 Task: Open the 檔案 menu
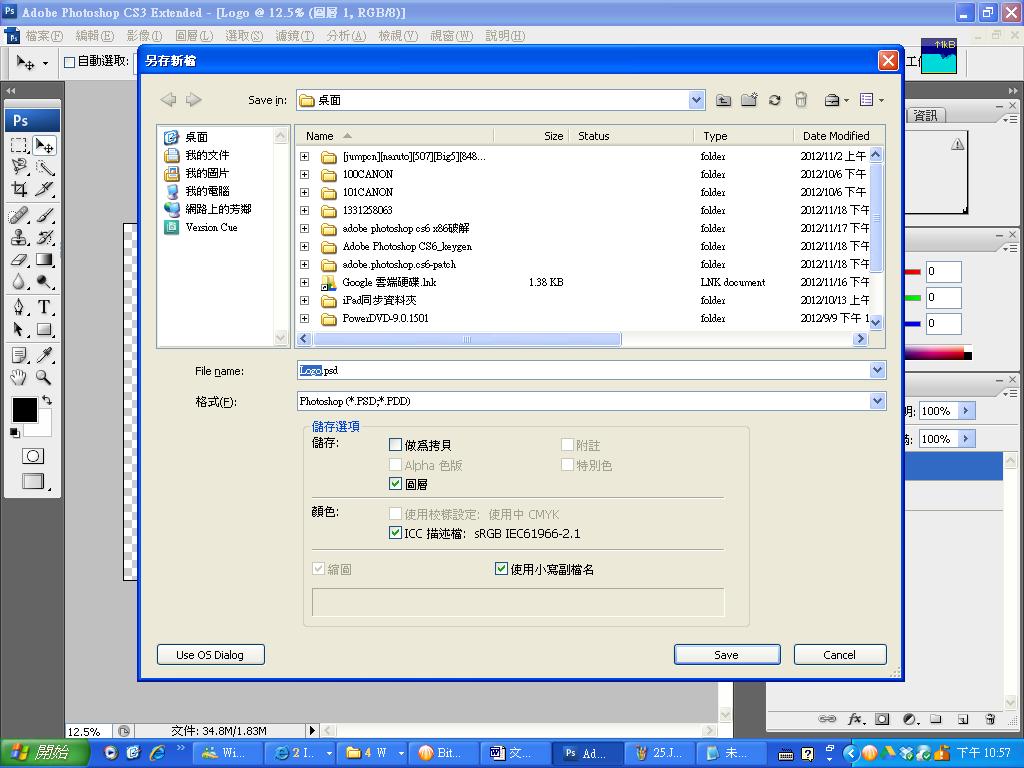click(x=44, y=36)
